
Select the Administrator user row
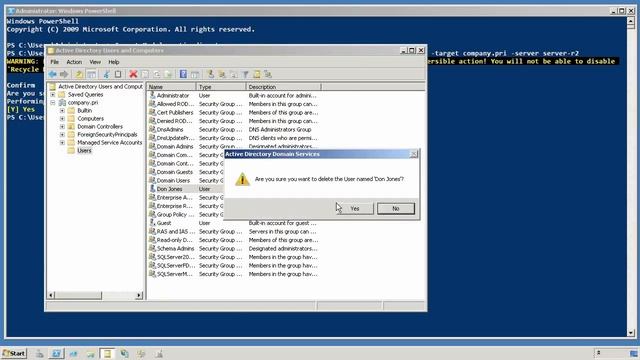pyautogui.click(x=233, y=96)
